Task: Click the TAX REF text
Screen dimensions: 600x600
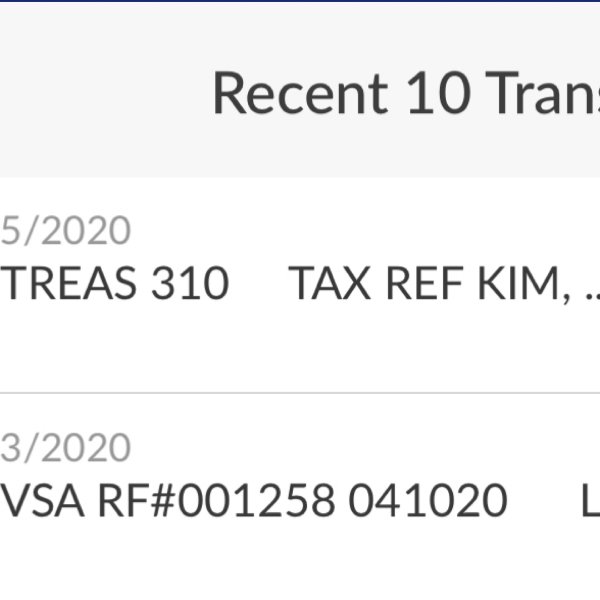Action: point(378,285)
